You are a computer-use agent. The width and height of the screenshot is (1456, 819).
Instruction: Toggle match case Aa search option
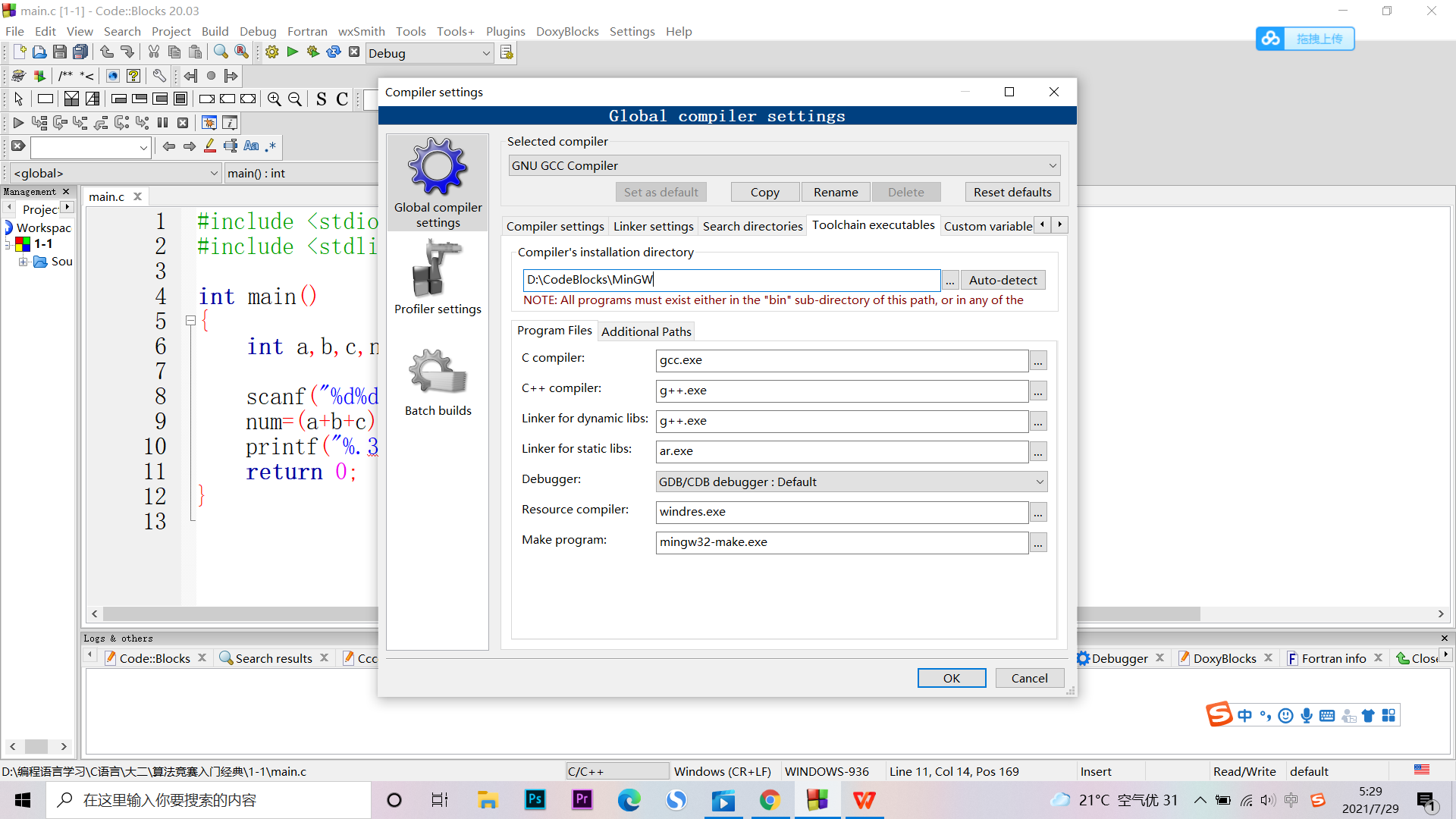pos(251,146)
